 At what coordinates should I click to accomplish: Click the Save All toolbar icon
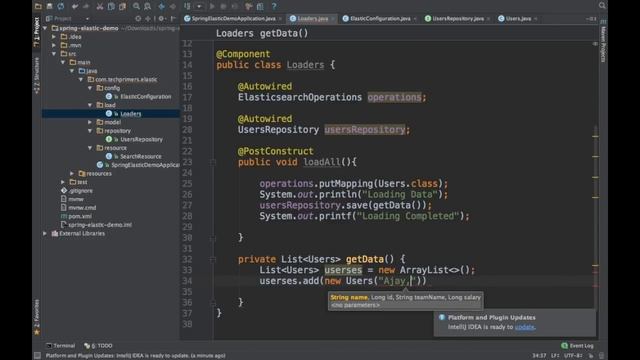pyautogui.click(x=49, y=6)
